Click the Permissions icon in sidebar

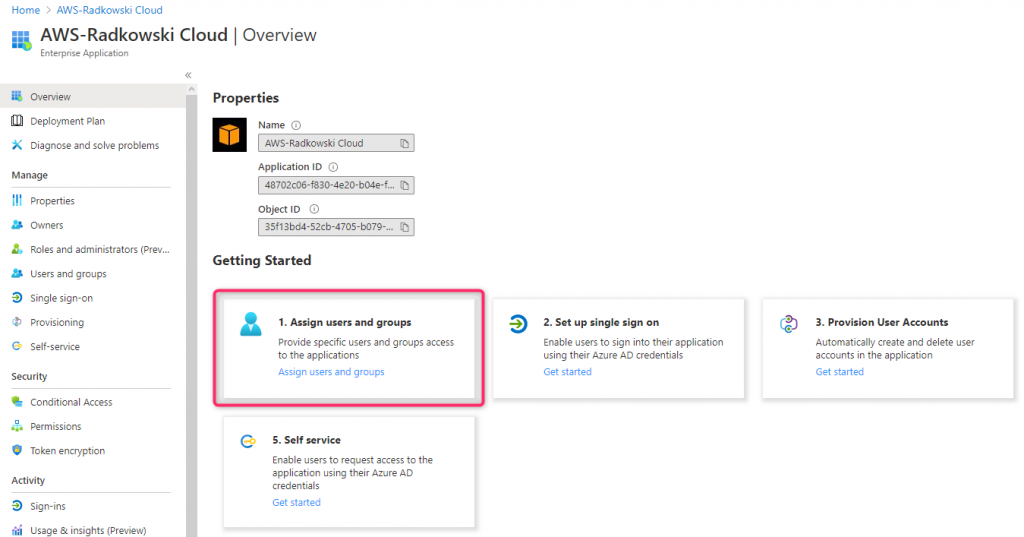17,426
